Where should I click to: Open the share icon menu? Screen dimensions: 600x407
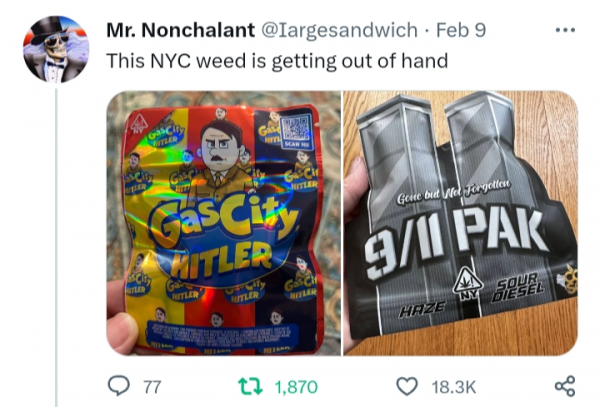point(565,386)
